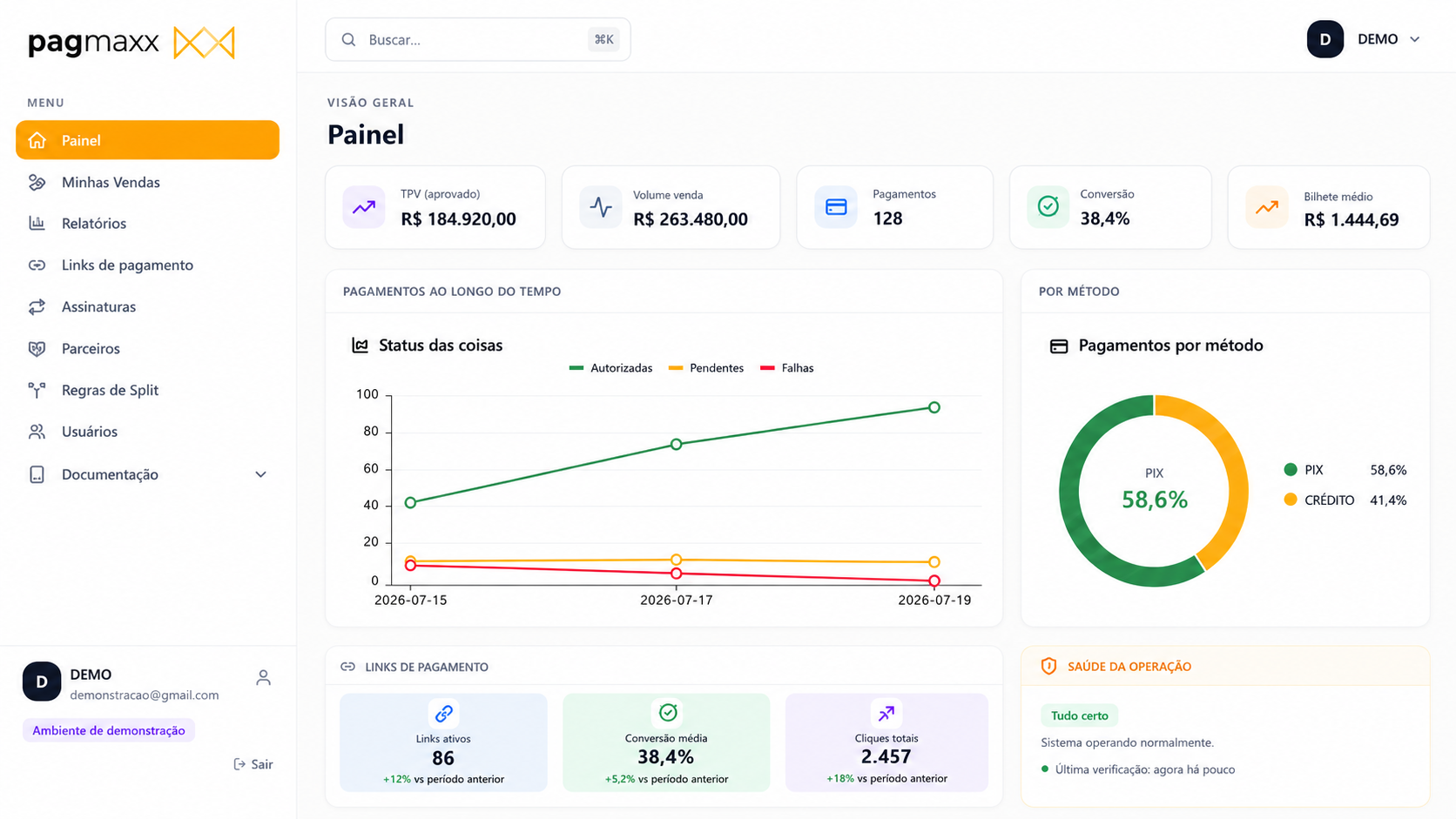Click the Usuários people icon
The height and width of the screenshot is (819, 1456).
click(37, 431)
